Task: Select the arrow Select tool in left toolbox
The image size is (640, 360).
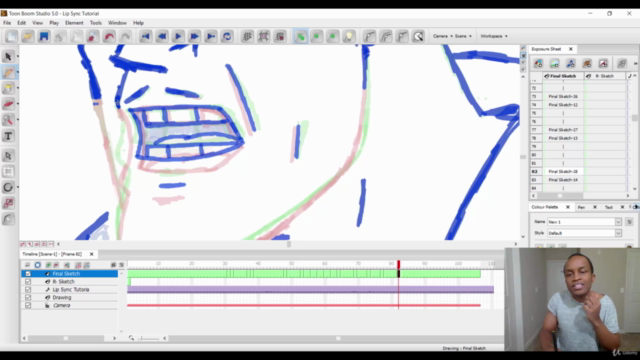Action: coord(8,56)
